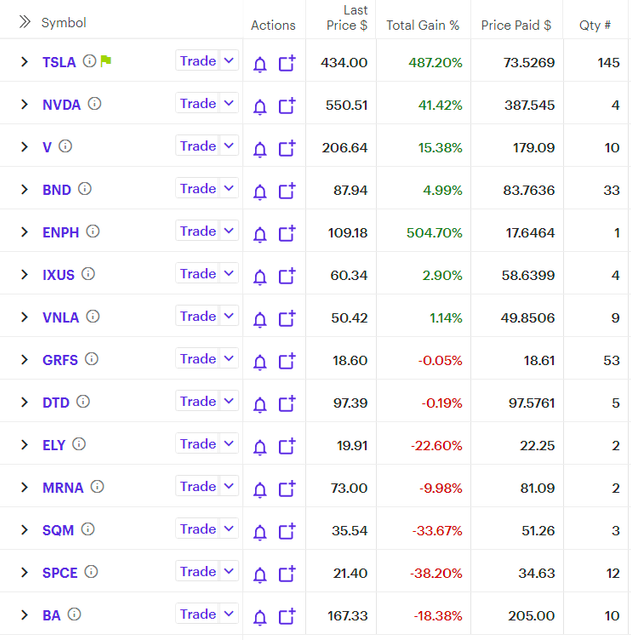Click the add-to-list icon for BA

point(287,616)
